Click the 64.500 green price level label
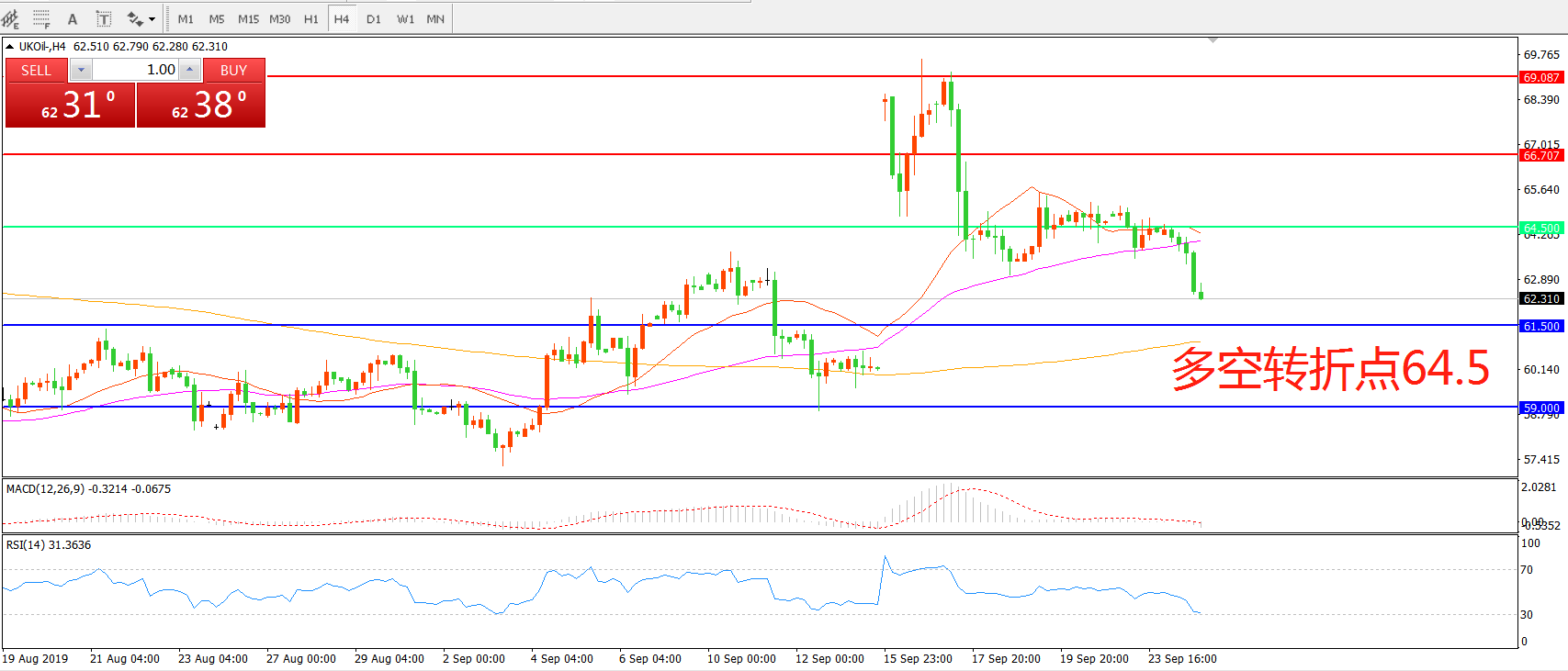Image resolution: width=1568 pixels, height=671 pixels. (1540, 228)
